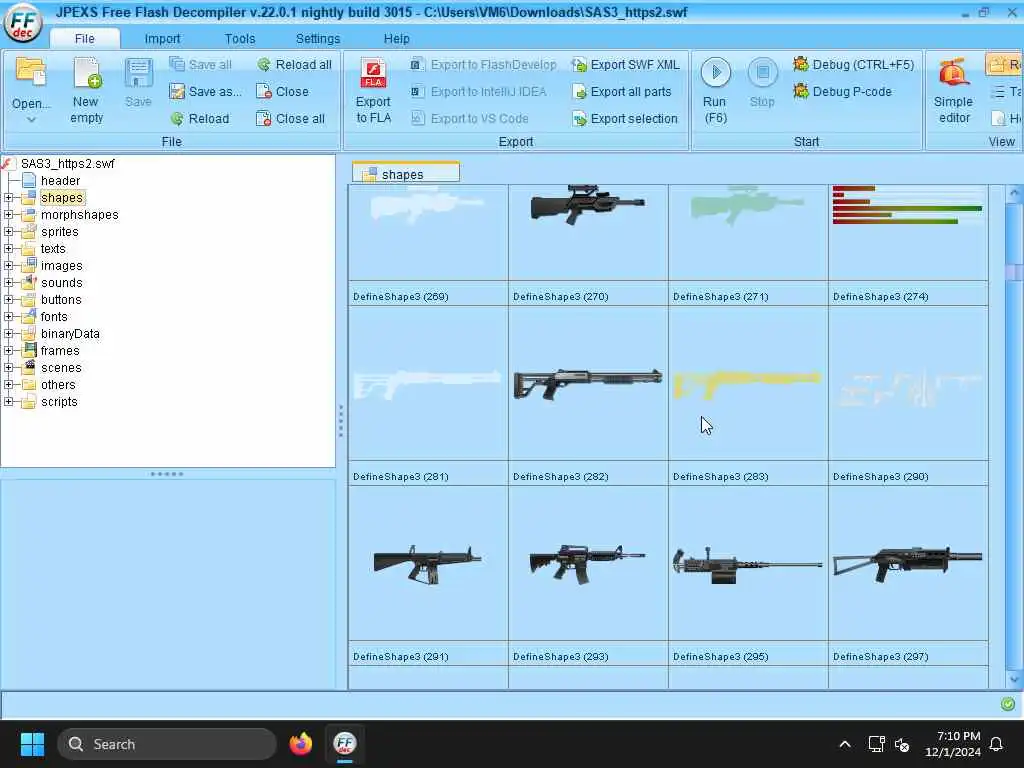The width and height of the screenshot is (1024, 768).
Task: Open the Tools ribbon tab
Action: tap(240, 39)
